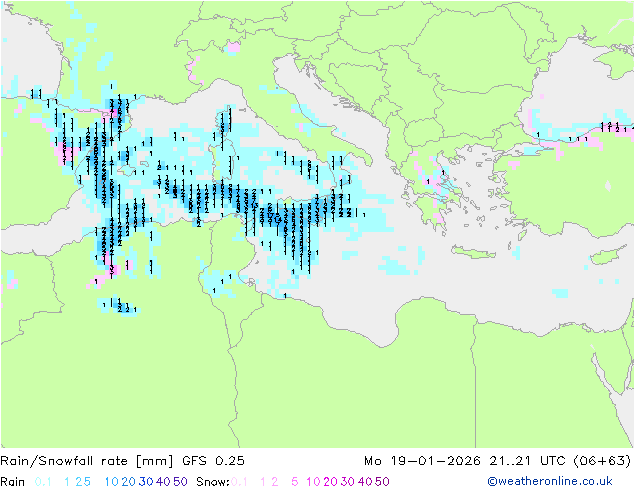Click the 'Rain' legend label
This screenshot has height=490, width=634.
click(13, 482)
